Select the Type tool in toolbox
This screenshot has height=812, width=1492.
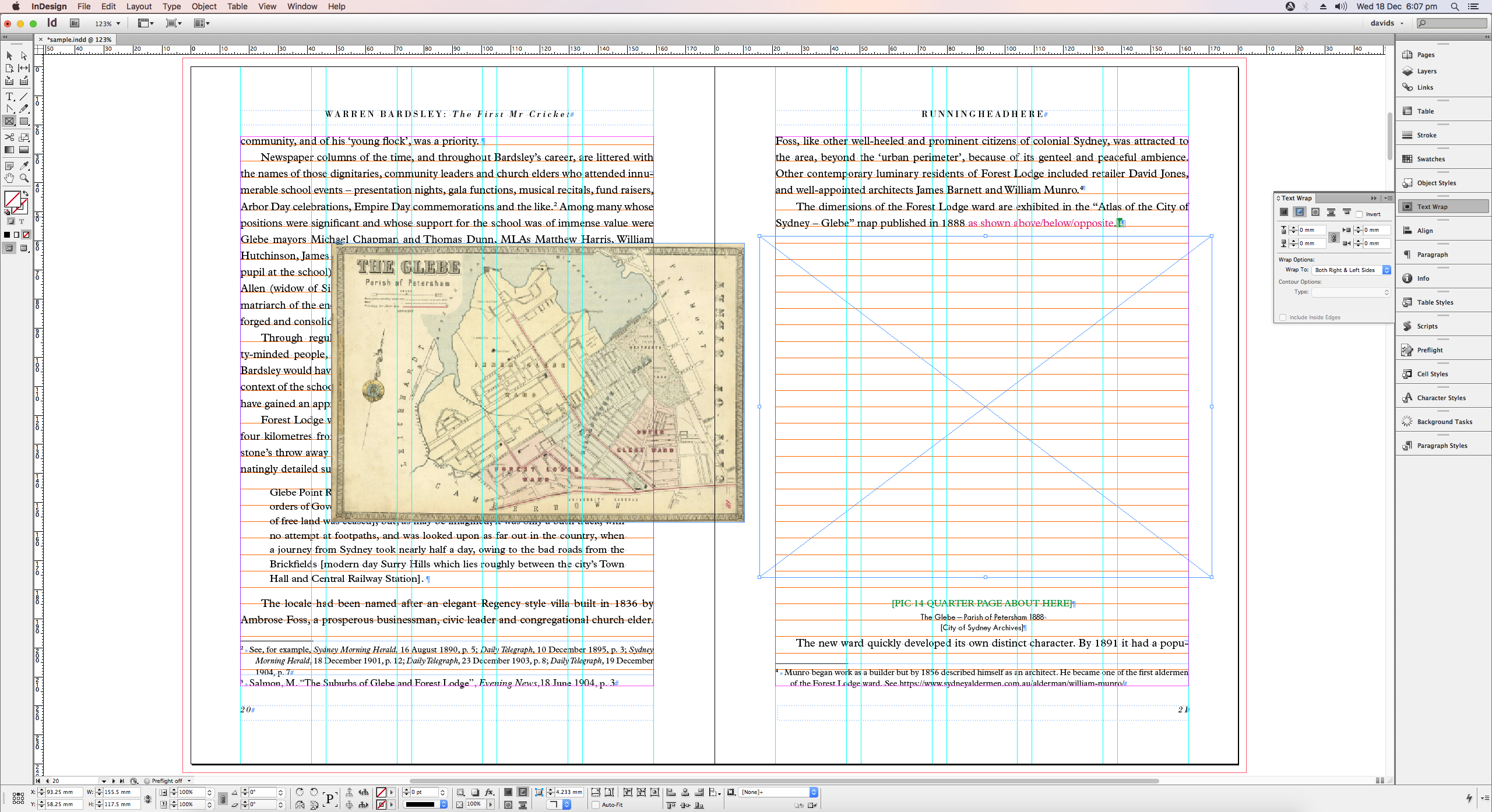point(9,97)
